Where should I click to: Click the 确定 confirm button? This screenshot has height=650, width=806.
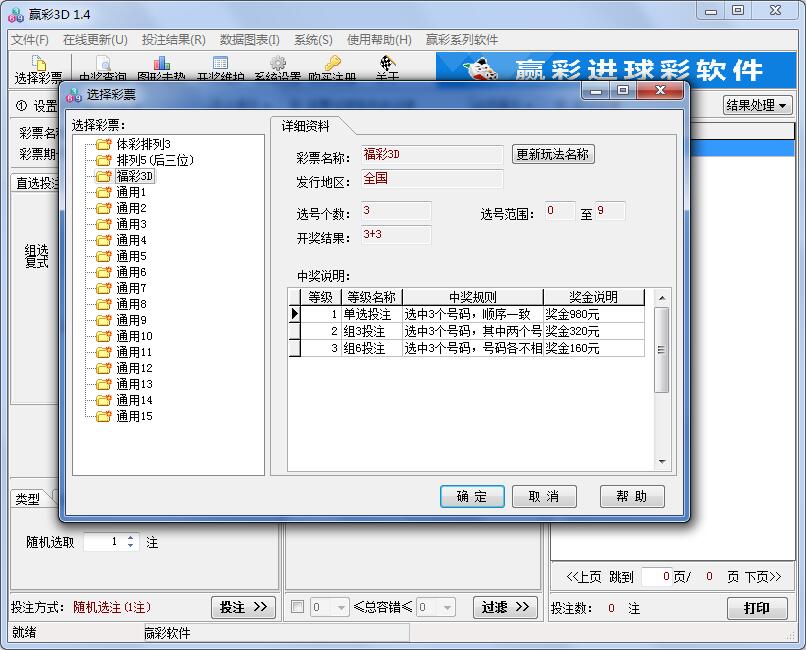point(470,496)
